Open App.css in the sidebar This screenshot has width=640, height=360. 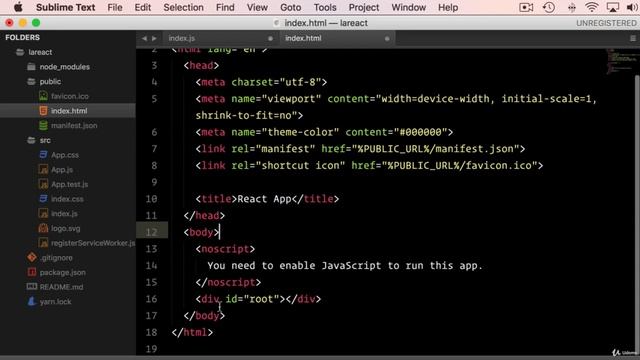click(65, 155)
